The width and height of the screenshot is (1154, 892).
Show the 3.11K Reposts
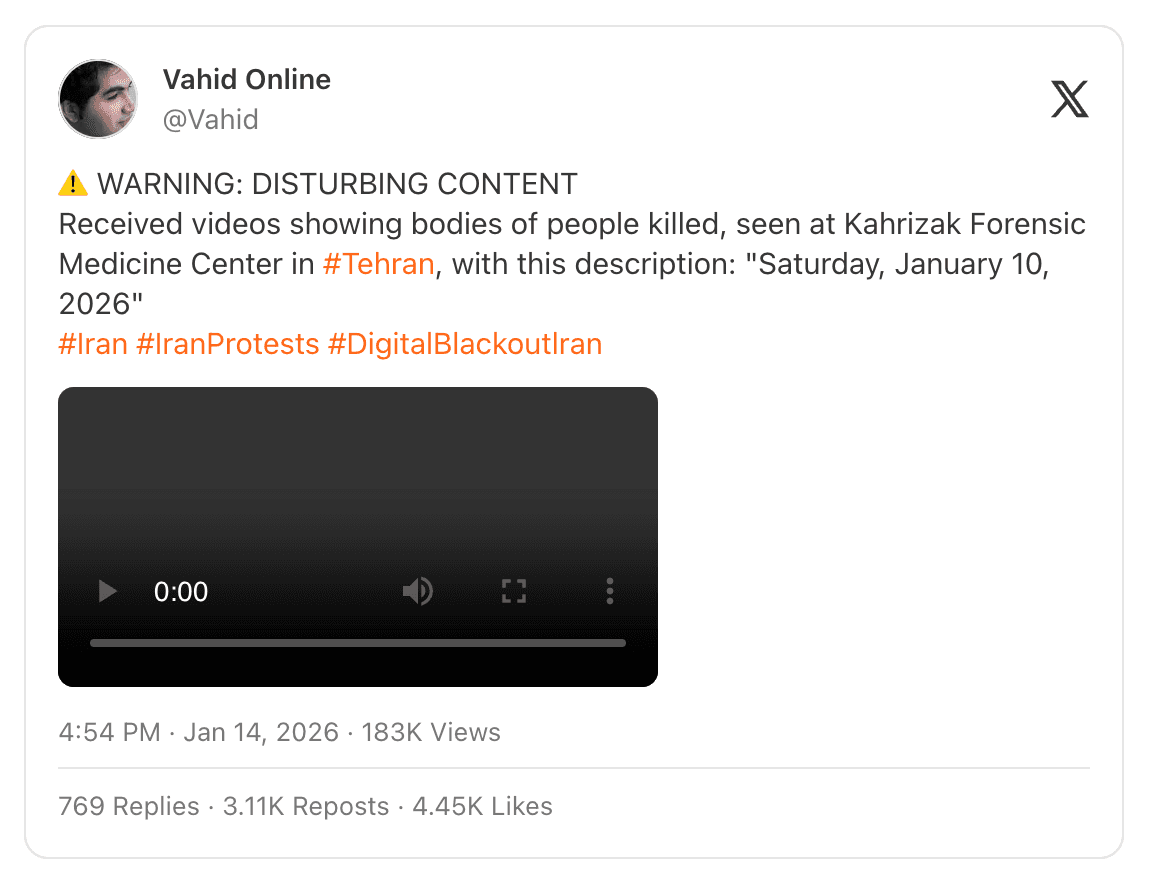tap(305, 806)
